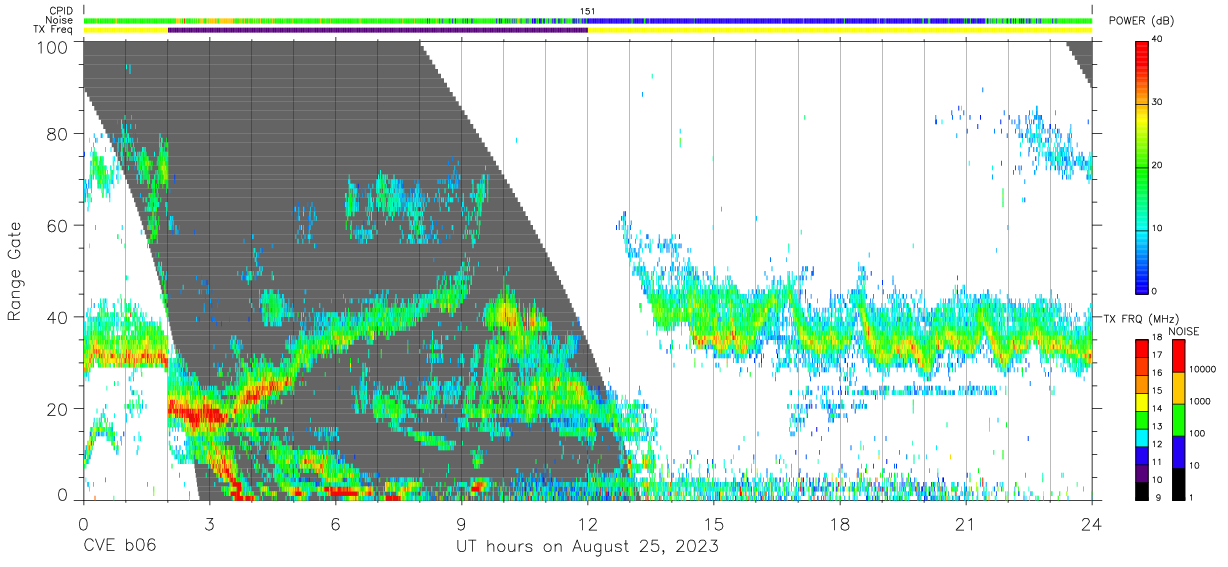1228x567 pixels.
Task: Click the 6 tick on UT hours axis
Action: pos(335,523)
